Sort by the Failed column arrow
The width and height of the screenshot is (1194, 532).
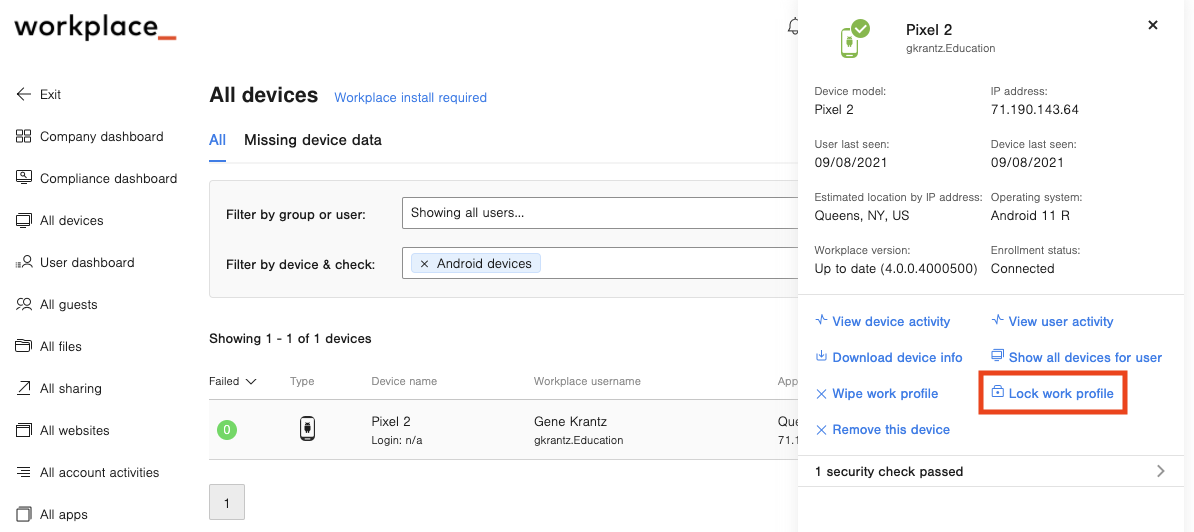point(251,381)
